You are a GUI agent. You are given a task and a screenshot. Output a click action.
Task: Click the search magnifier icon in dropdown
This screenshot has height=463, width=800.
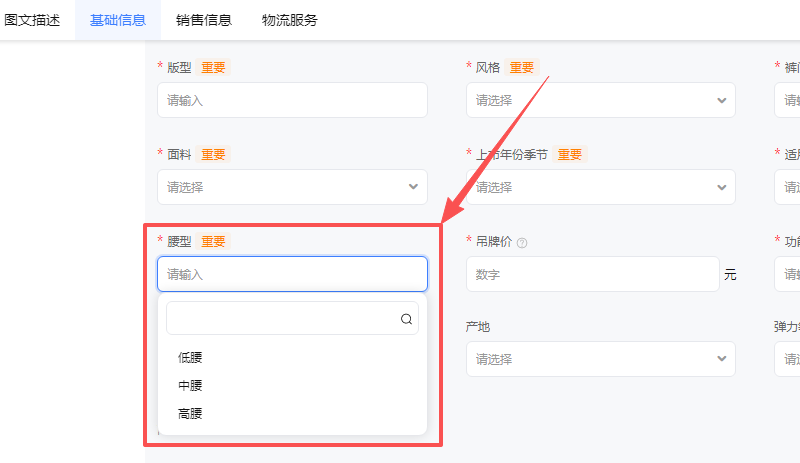point(406,319)
